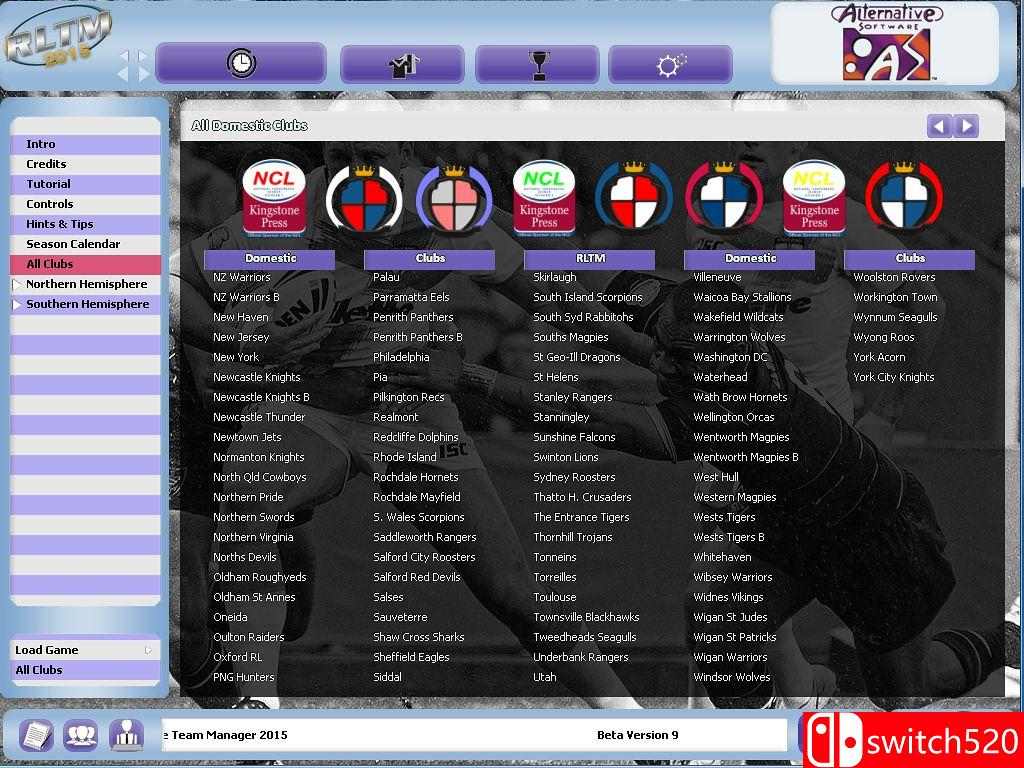This screenshot has height=768, width=1024.
Task: Click the document notes icon at bottom
Action: click(36, 735)
